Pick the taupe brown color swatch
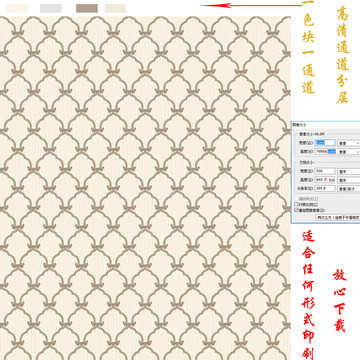Screen dimensions: 360x360 coord(87,8)
